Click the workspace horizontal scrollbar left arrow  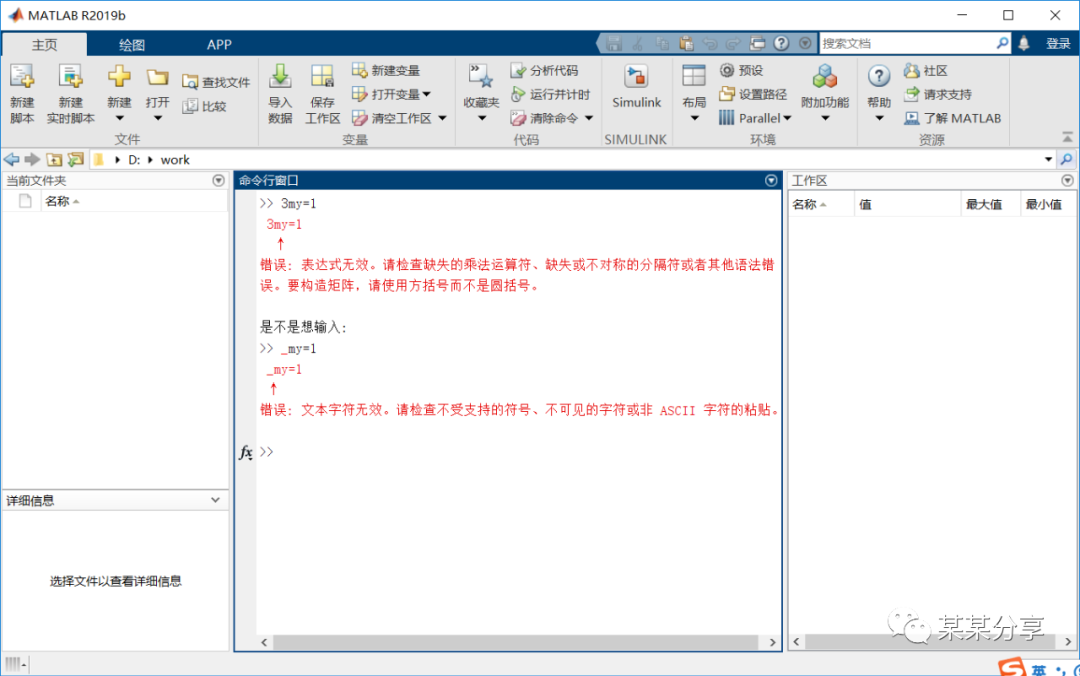tap(797, 642)
